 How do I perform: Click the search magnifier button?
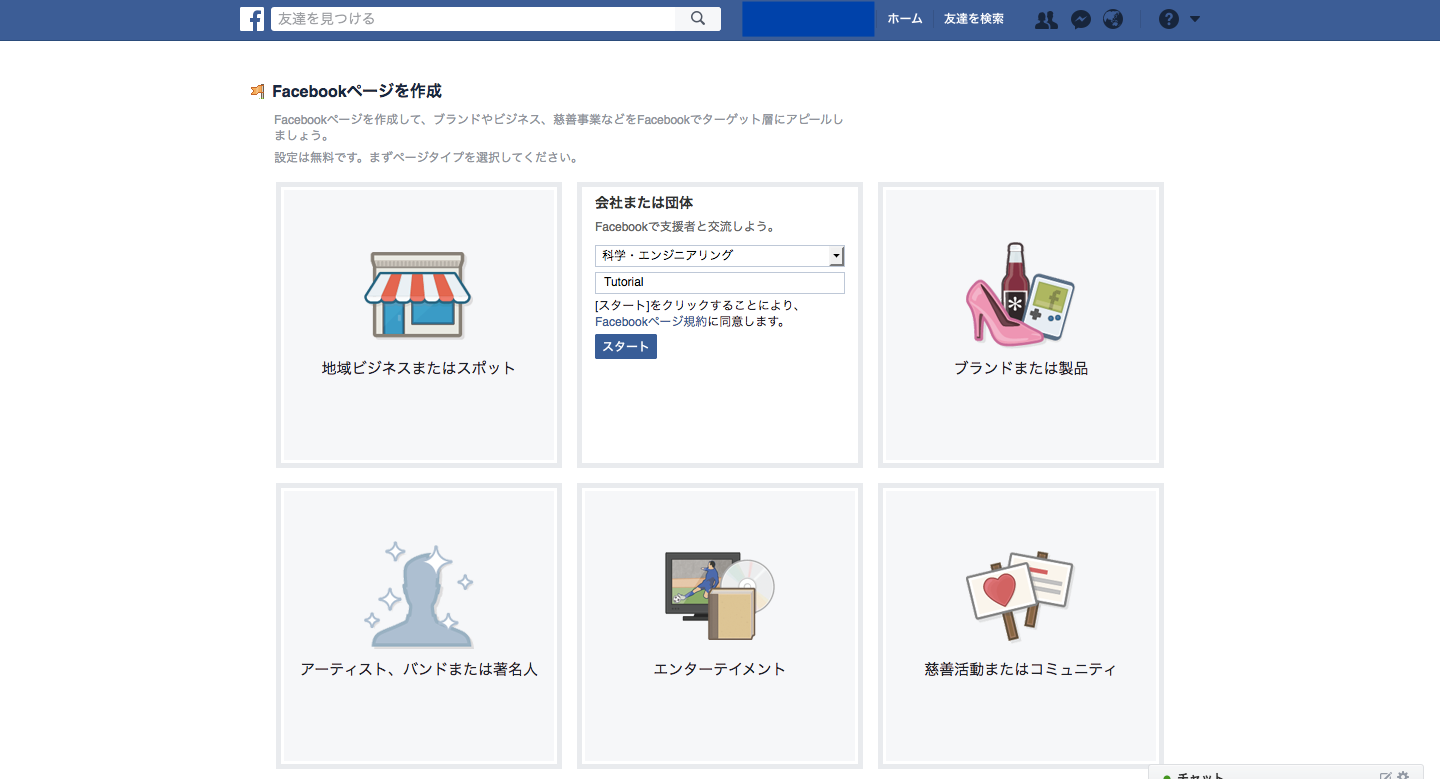coord(698,19)
